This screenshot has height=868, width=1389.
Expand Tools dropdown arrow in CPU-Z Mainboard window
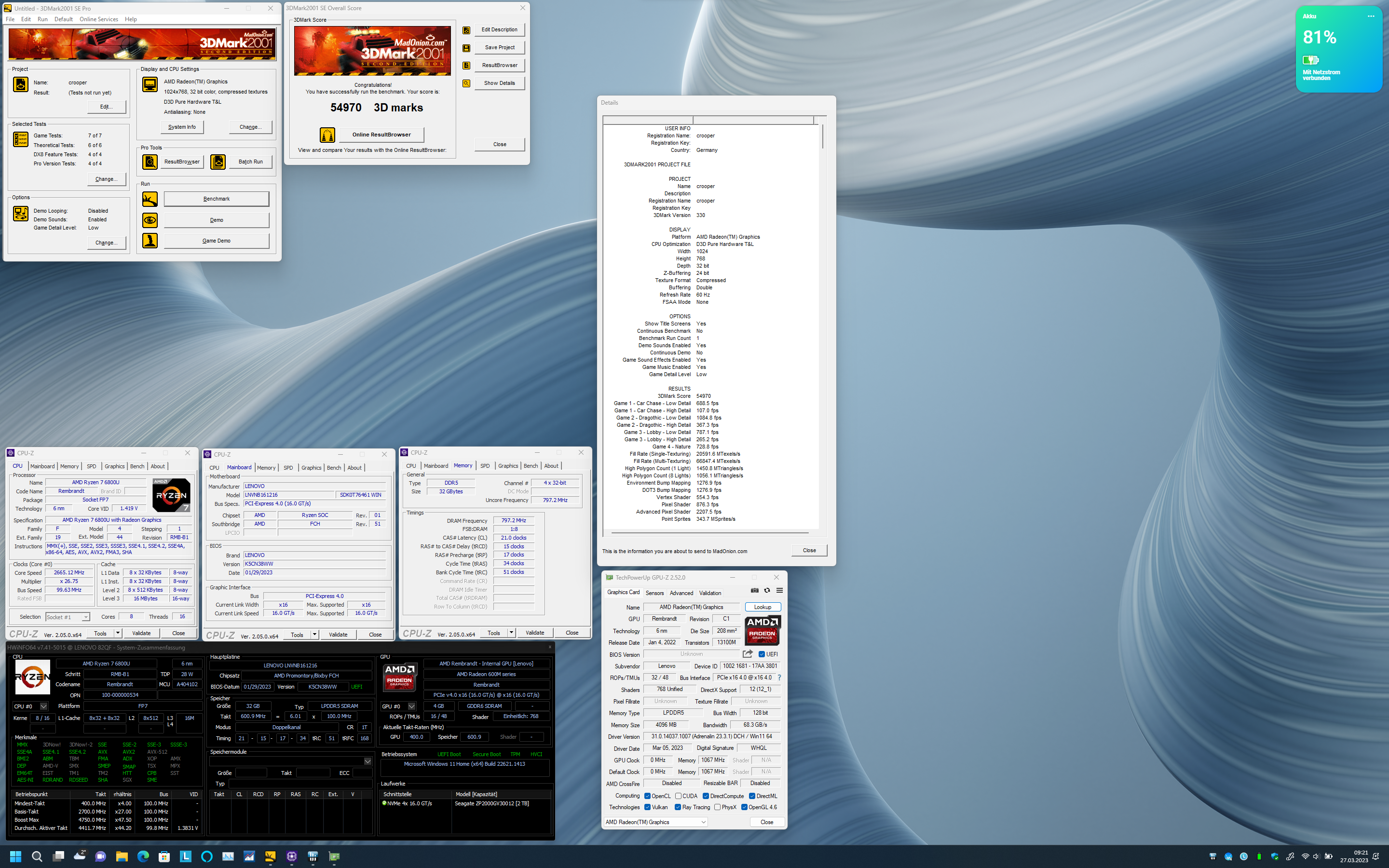pos(314,634)
